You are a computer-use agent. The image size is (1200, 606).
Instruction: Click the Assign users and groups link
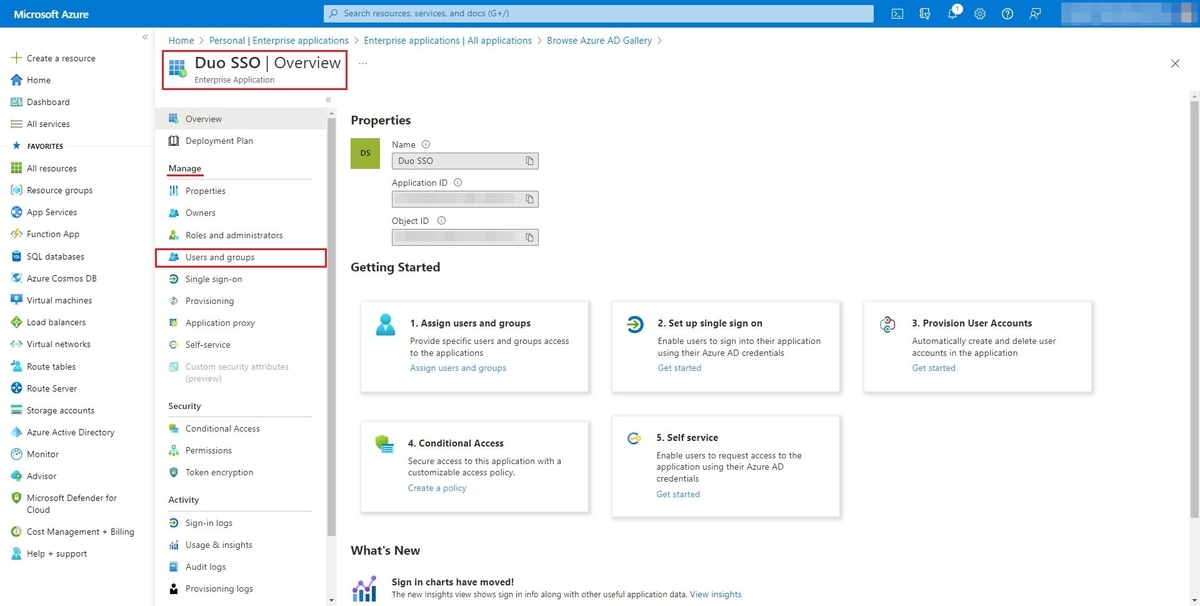[458, 368]
